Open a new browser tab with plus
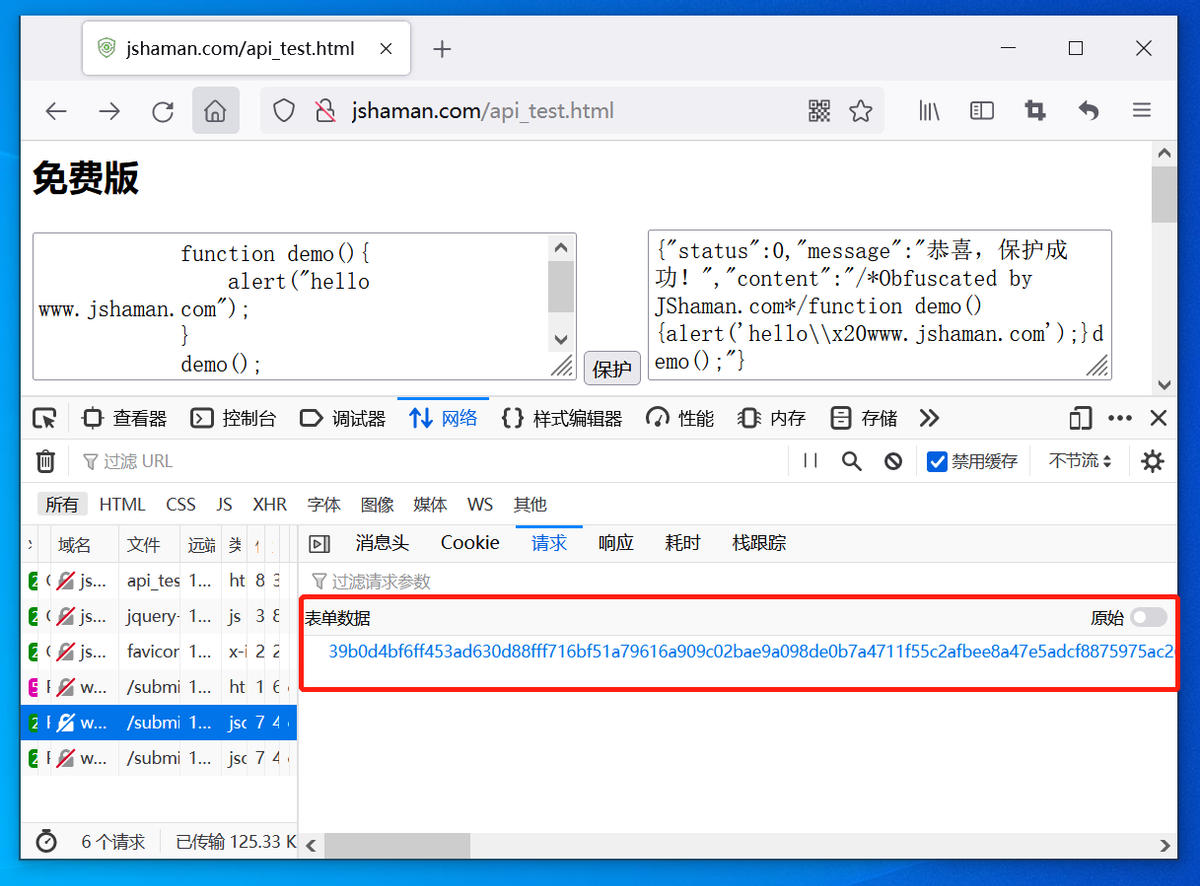This screenshot has width=1200, height=886. click(442, 49)
